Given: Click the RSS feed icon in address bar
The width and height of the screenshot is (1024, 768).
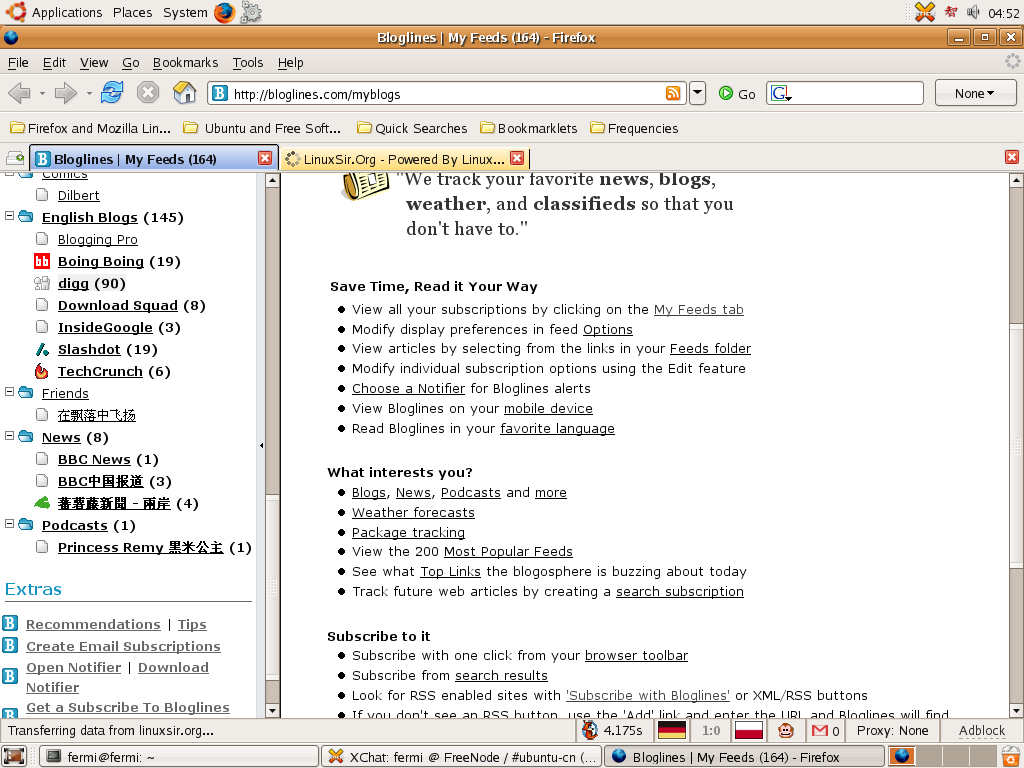Looking at the screenshot, I should 673,93.
